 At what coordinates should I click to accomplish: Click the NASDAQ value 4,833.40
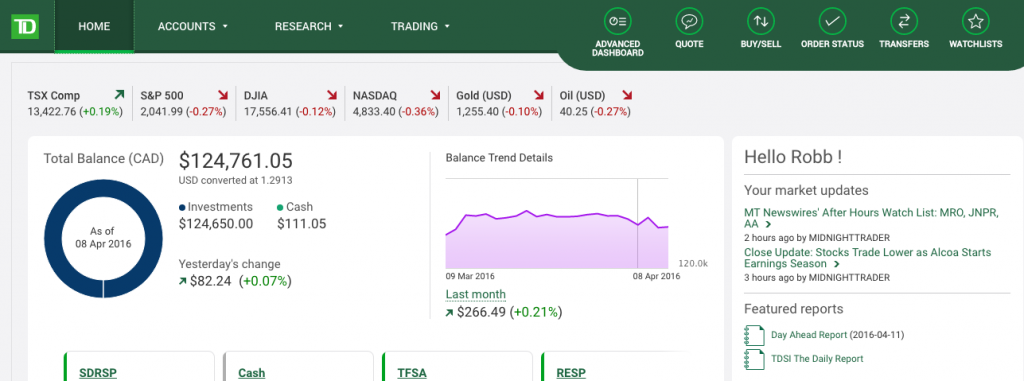click(x=374, y=112)
